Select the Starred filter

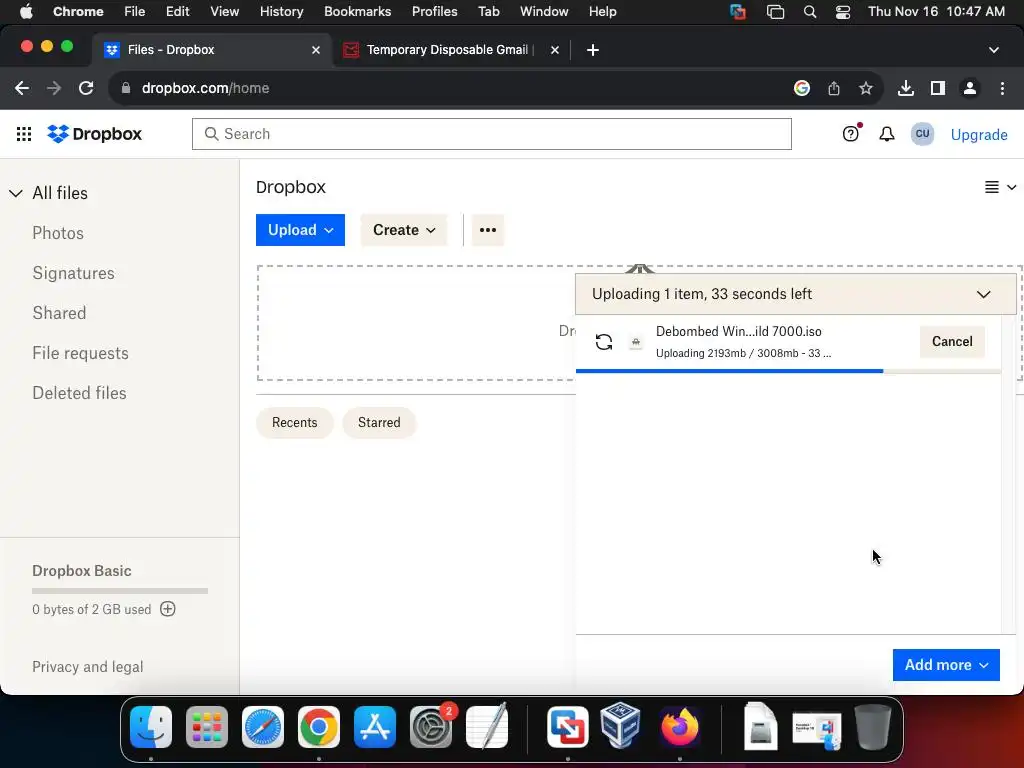379,423
